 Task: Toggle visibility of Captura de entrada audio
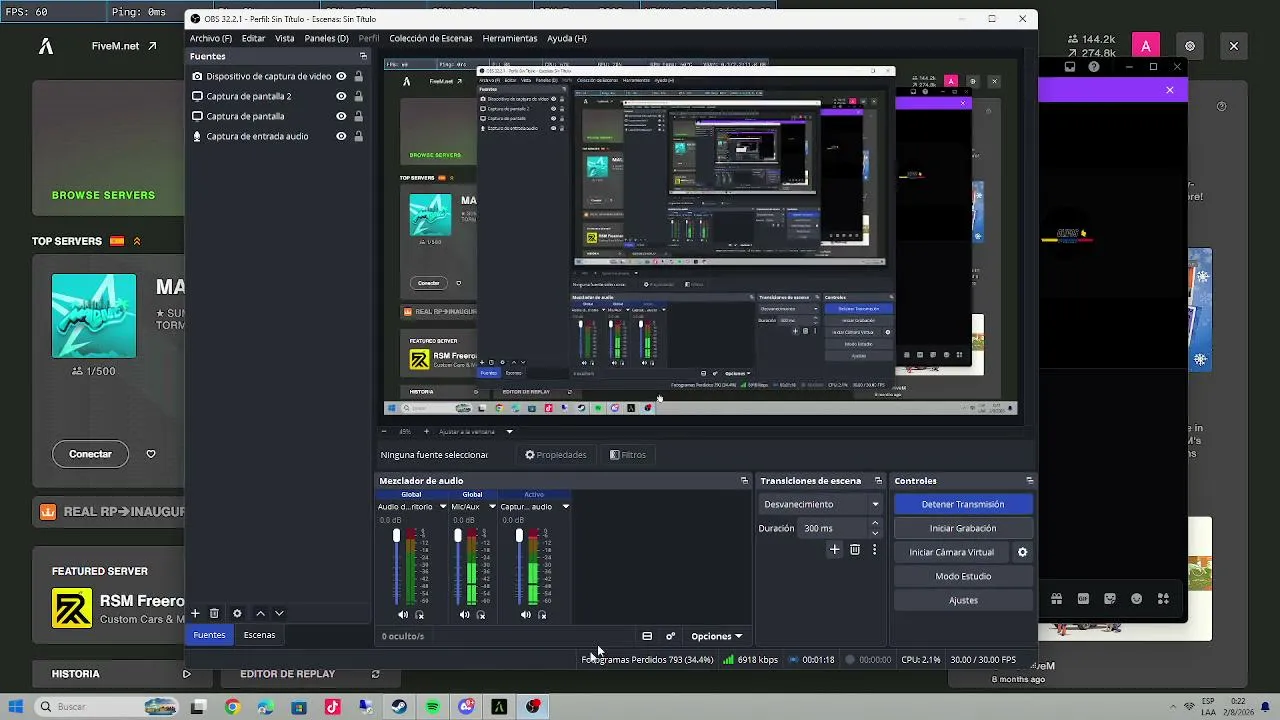coord(341,136)
